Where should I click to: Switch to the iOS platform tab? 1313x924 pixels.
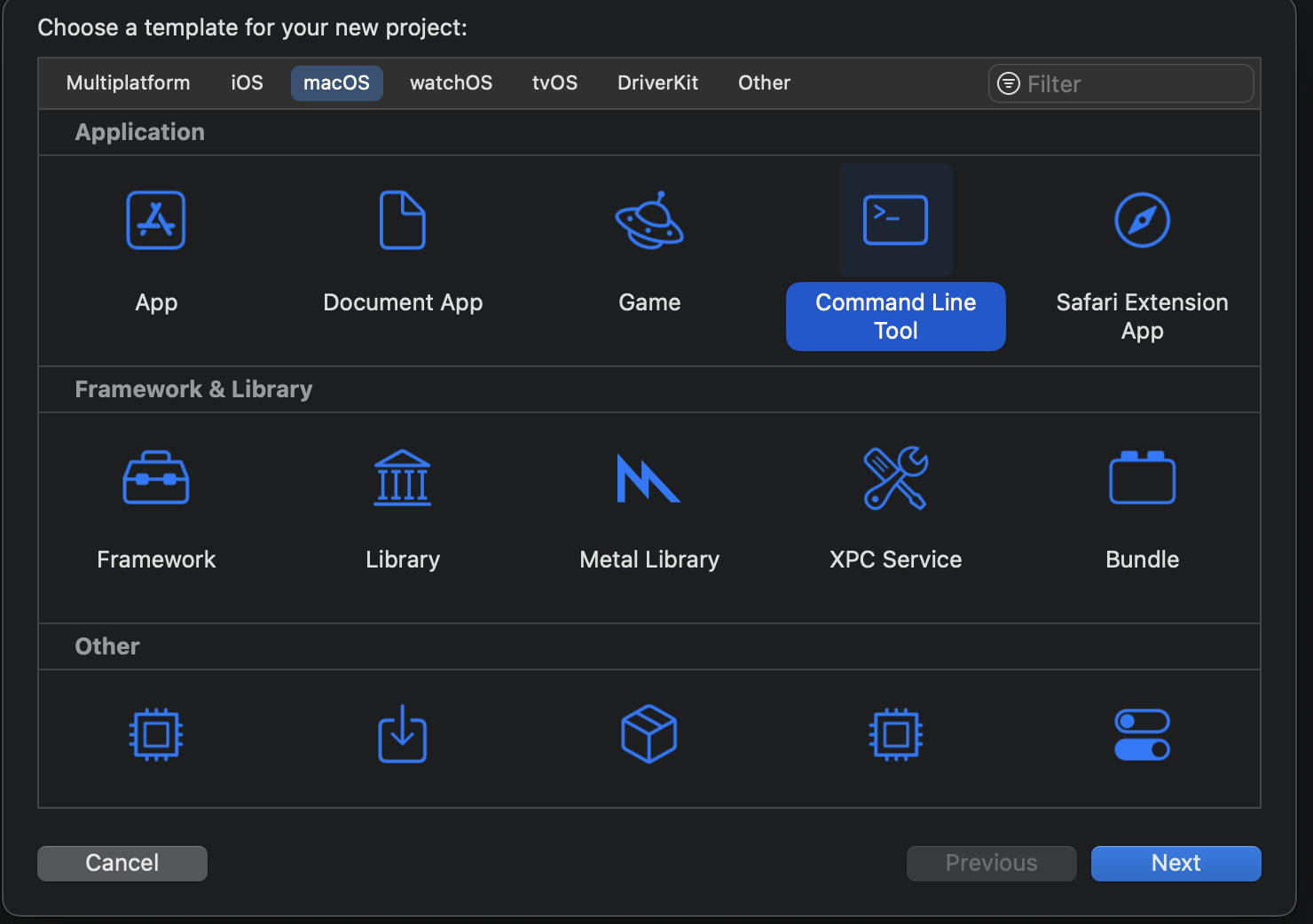coord(247,83)
